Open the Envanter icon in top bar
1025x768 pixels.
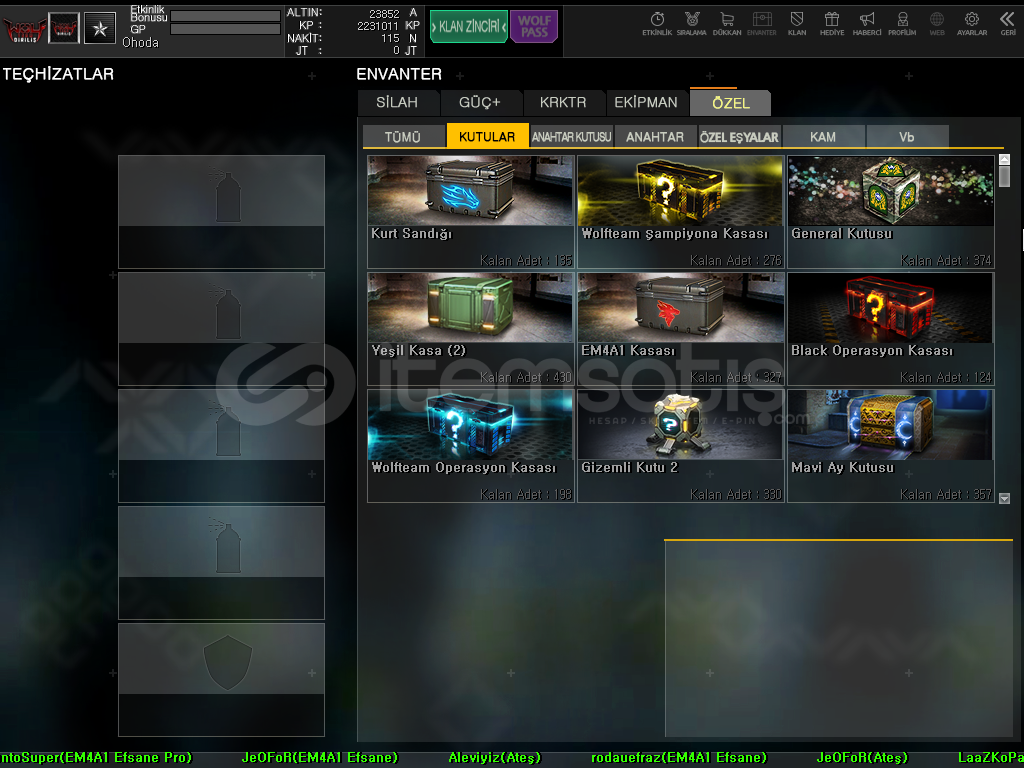[x=762, y=24]
